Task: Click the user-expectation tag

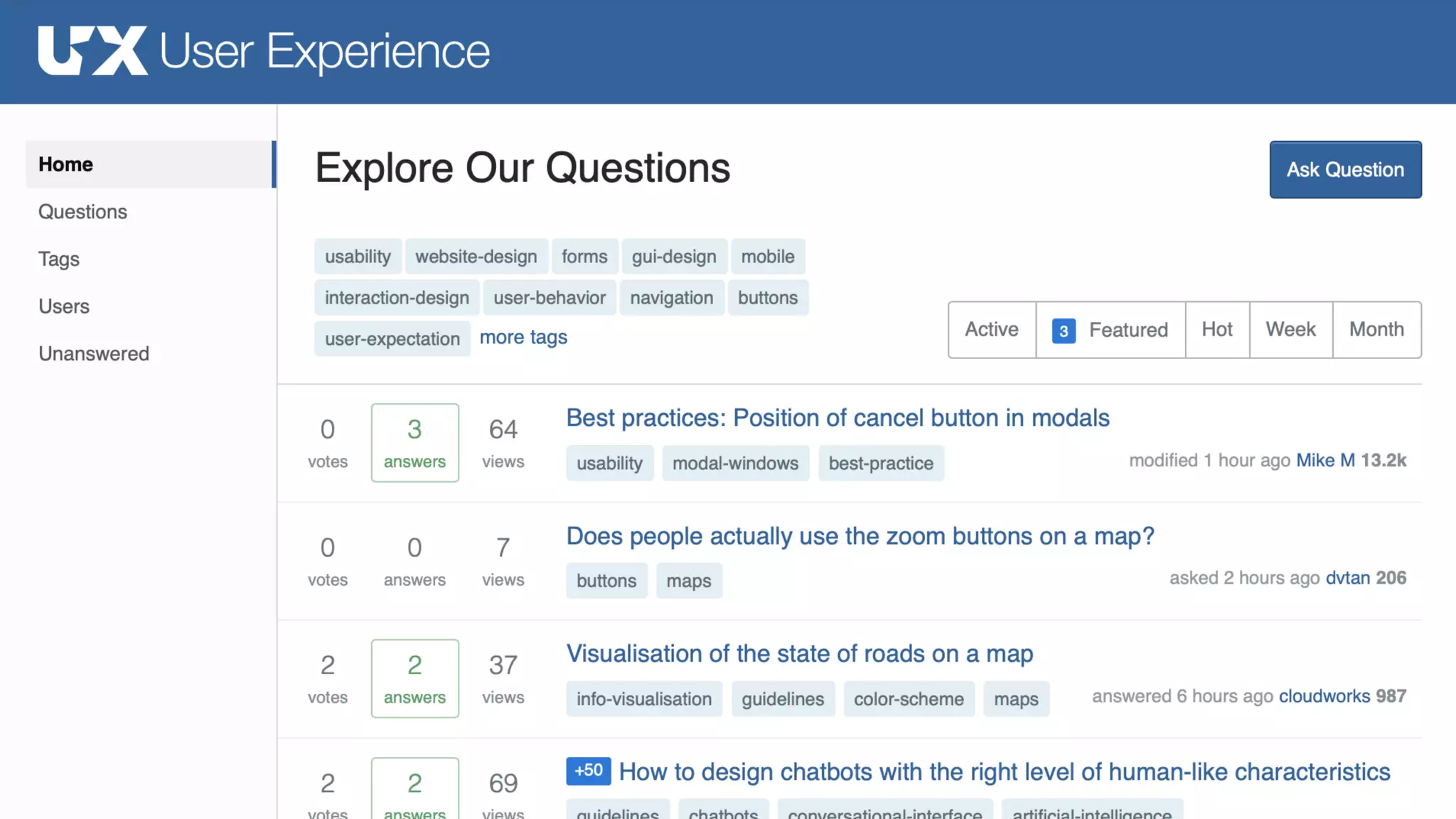Action: (x=392, y=339)
